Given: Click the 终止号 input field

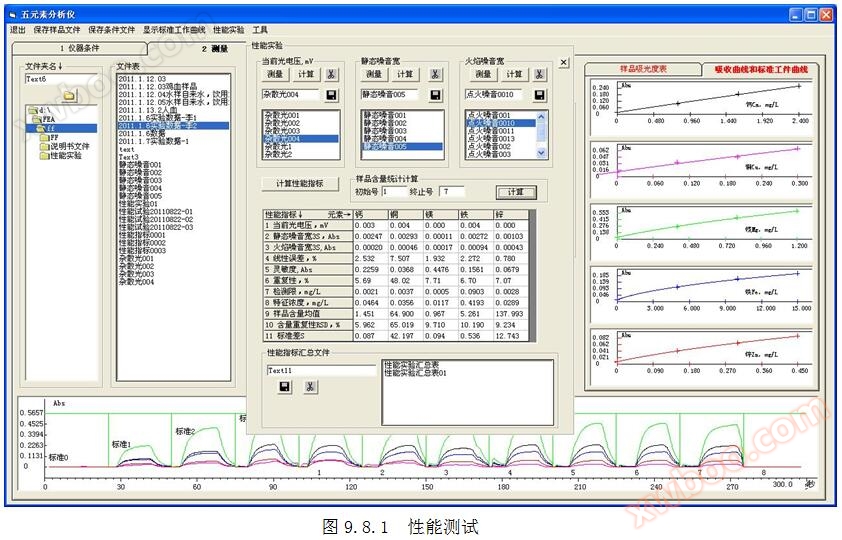Looking at the screenshot, I should (452, 191).
